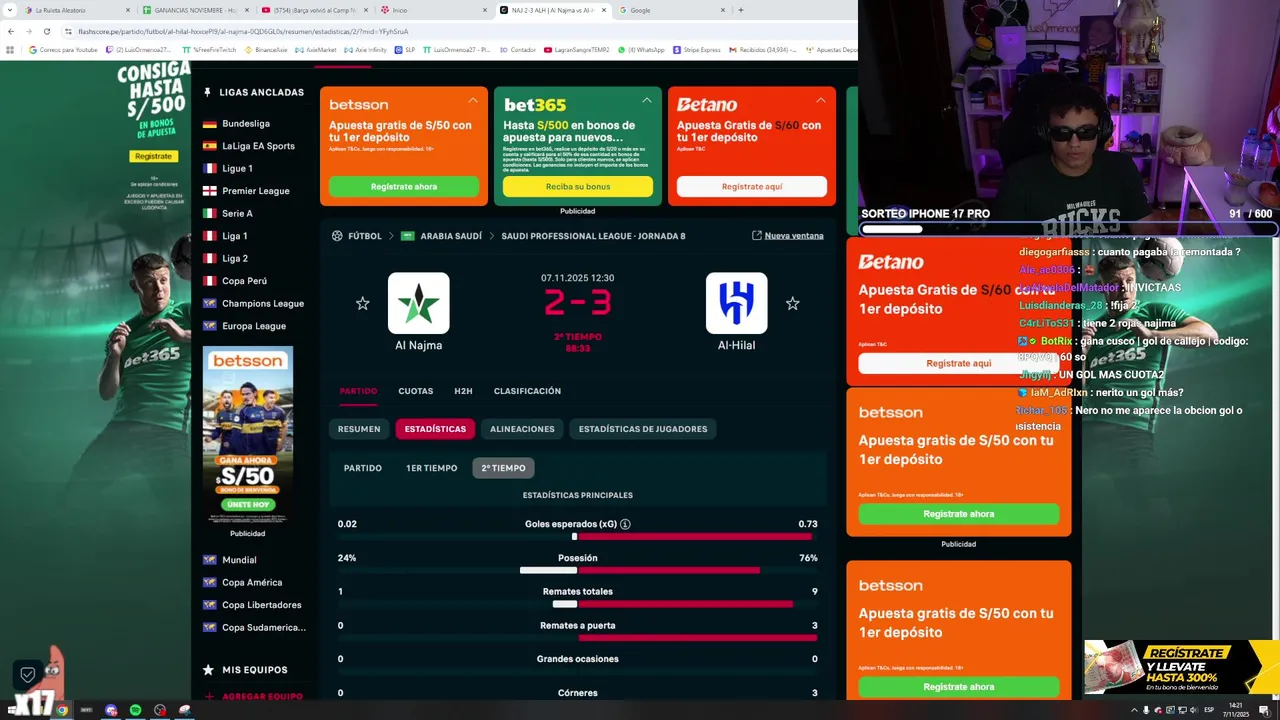The width and height of the screenshot is (1280, 720).
Task: Click betsson Regístrate ahora green button
Action: (x=404, y=187)
